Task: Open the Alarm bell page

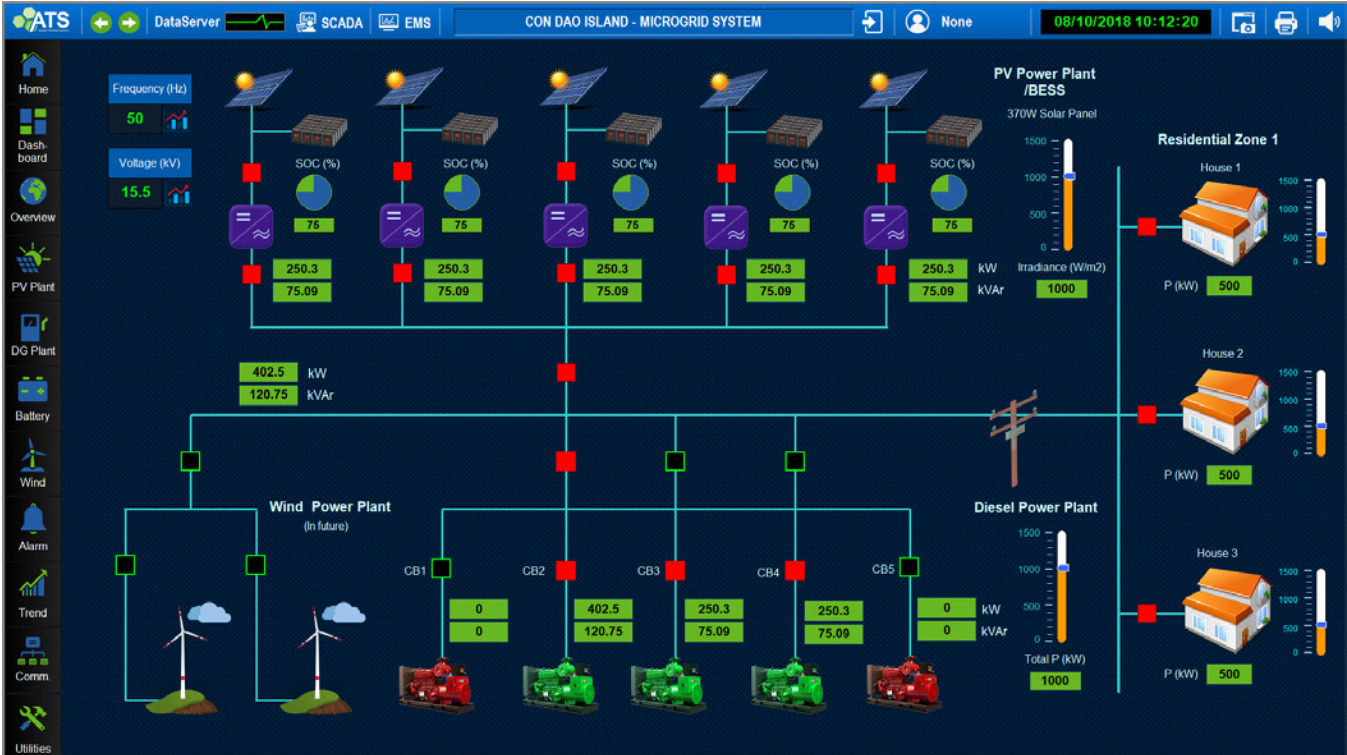Action: (33, 528)
